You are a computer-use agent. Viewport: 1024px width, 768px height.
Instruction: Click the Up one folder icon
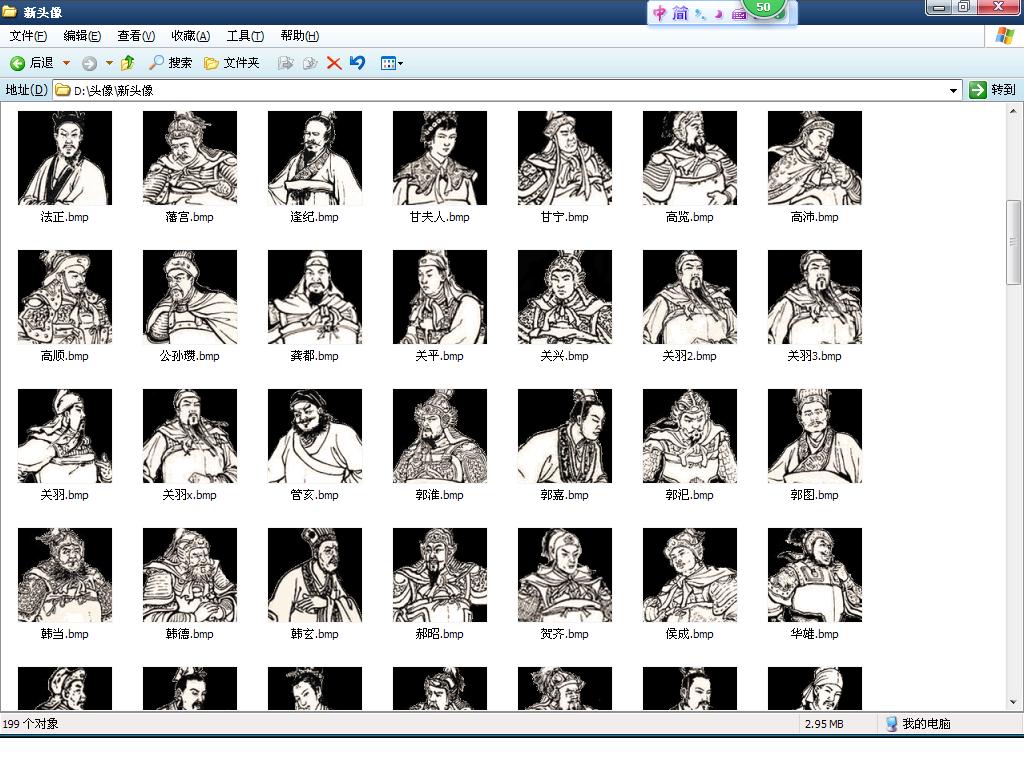pos(127,63)
